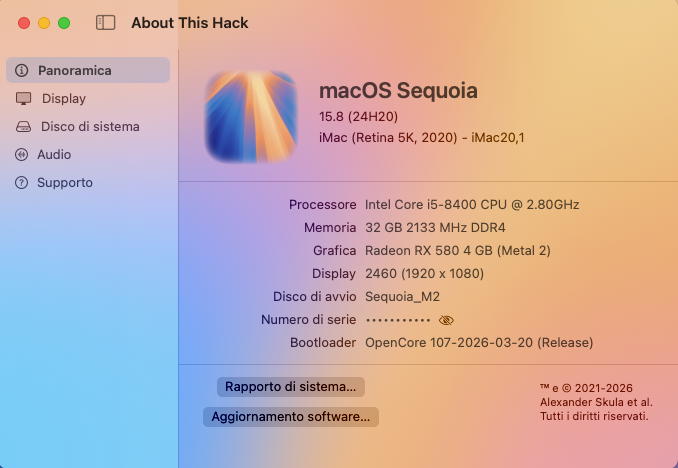Minimize the window with yellow button

(x=44, y=23)
